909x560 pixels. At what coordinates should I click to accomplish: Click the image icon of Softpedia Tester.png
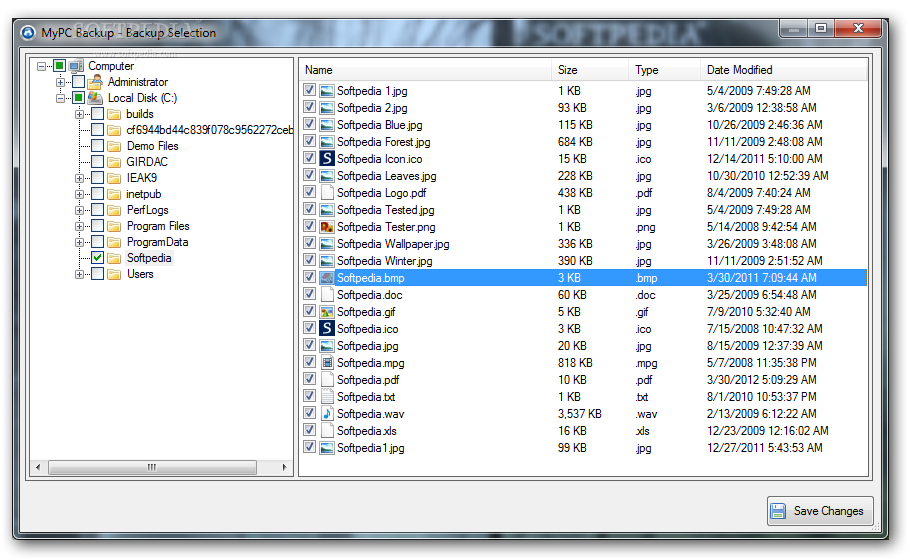tap(327, 227)
